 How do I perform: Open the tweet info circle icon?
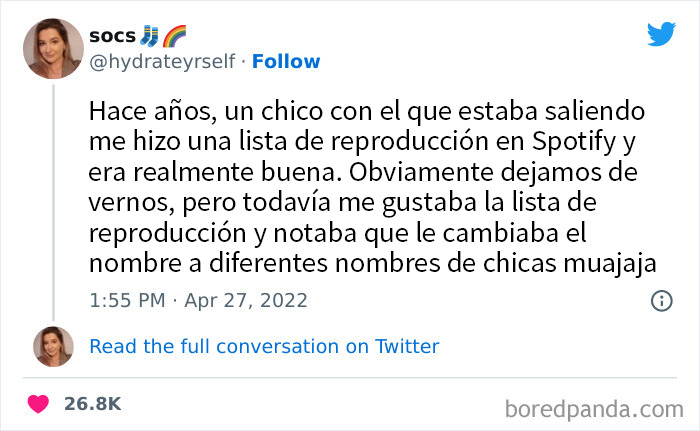661,300
